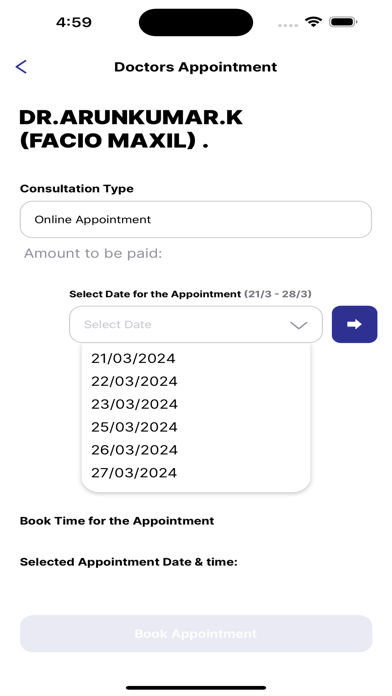The height and width of the screenshot is (696, 392).
Task: Open the Select Date combo box
Action: click(x=196, y=324)
